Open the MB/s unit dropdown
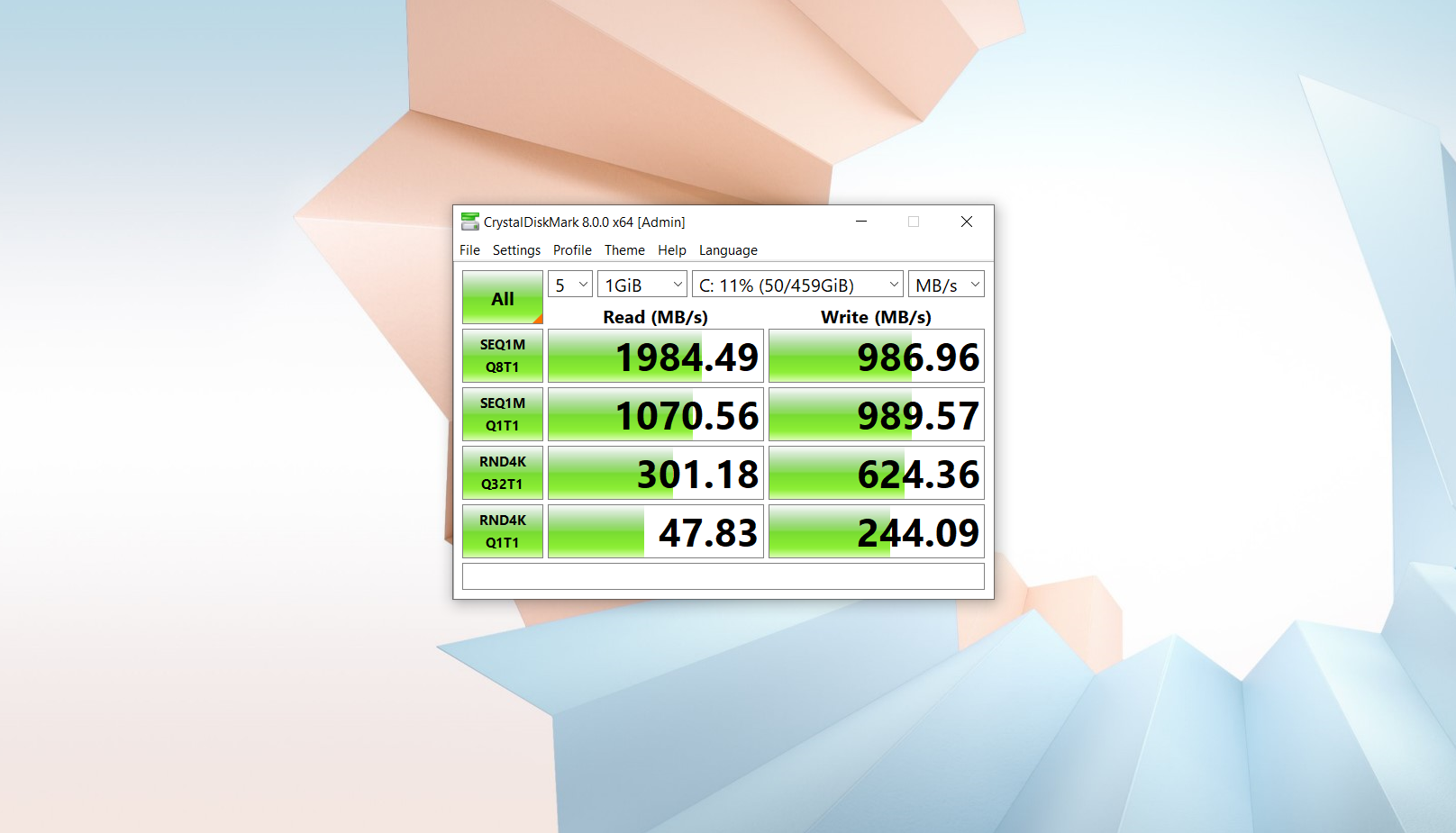 946,285
